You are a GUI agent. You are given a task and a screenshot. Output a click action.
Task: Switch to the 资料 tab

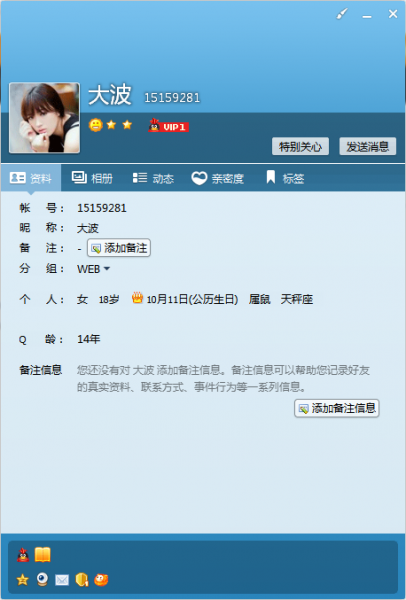(31, 178)
